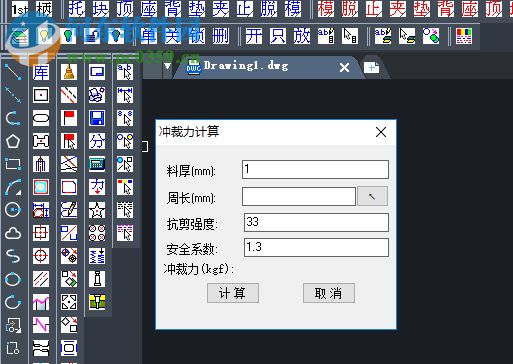Open the drawing tab list dropdown arrow
Viewport: 513px width, 364px height.
click(x=168, y=66)
